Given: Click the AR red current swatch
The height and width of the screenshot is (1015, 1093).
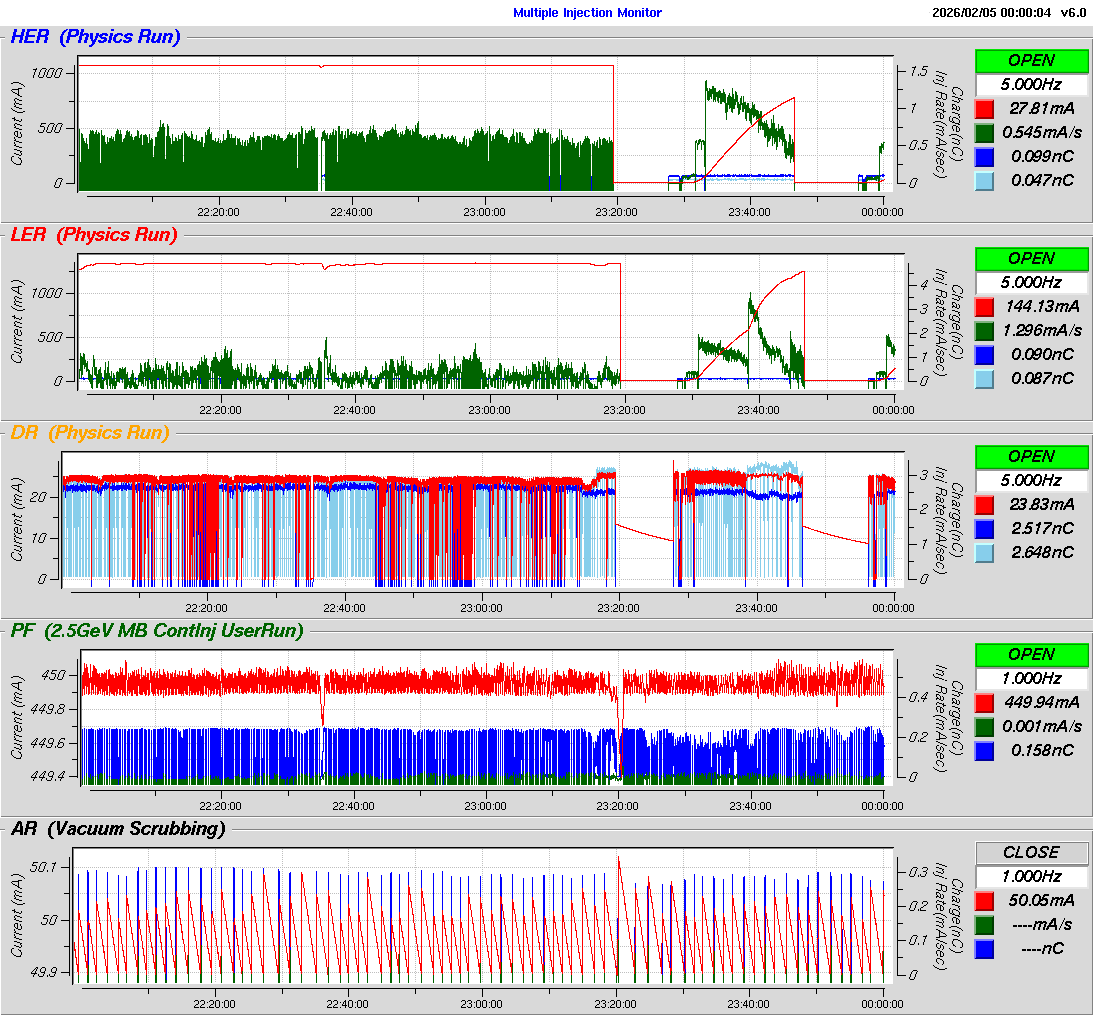Looking at the screenshot, I should click(985, 900).
